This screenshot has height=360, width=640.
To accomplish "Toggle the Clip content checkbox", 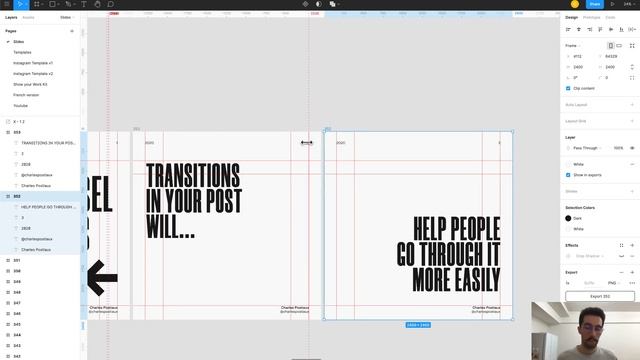I will 568,88.
